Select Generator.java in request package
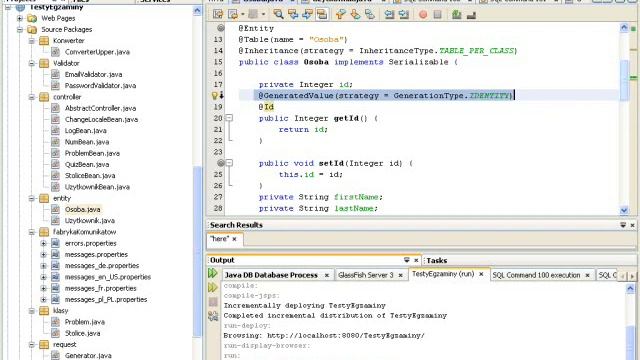This screenshot has height=360, width=640. pos(88,356)
